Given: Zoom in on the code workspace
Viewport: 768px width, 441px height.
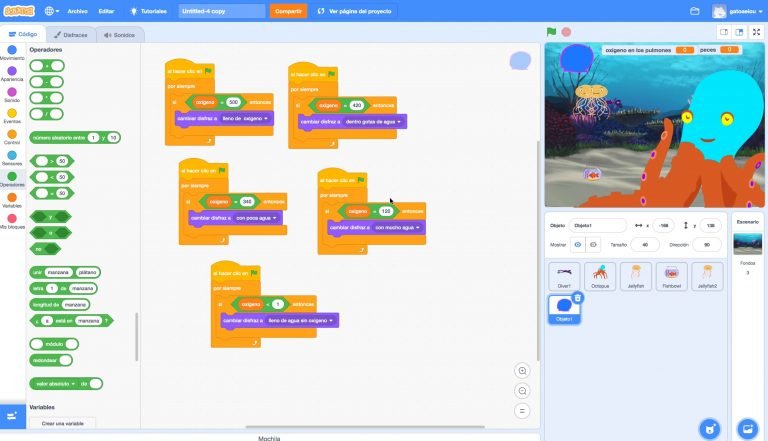Looking at the screenshot, I should pyautogui.click(x=522, y=370).
